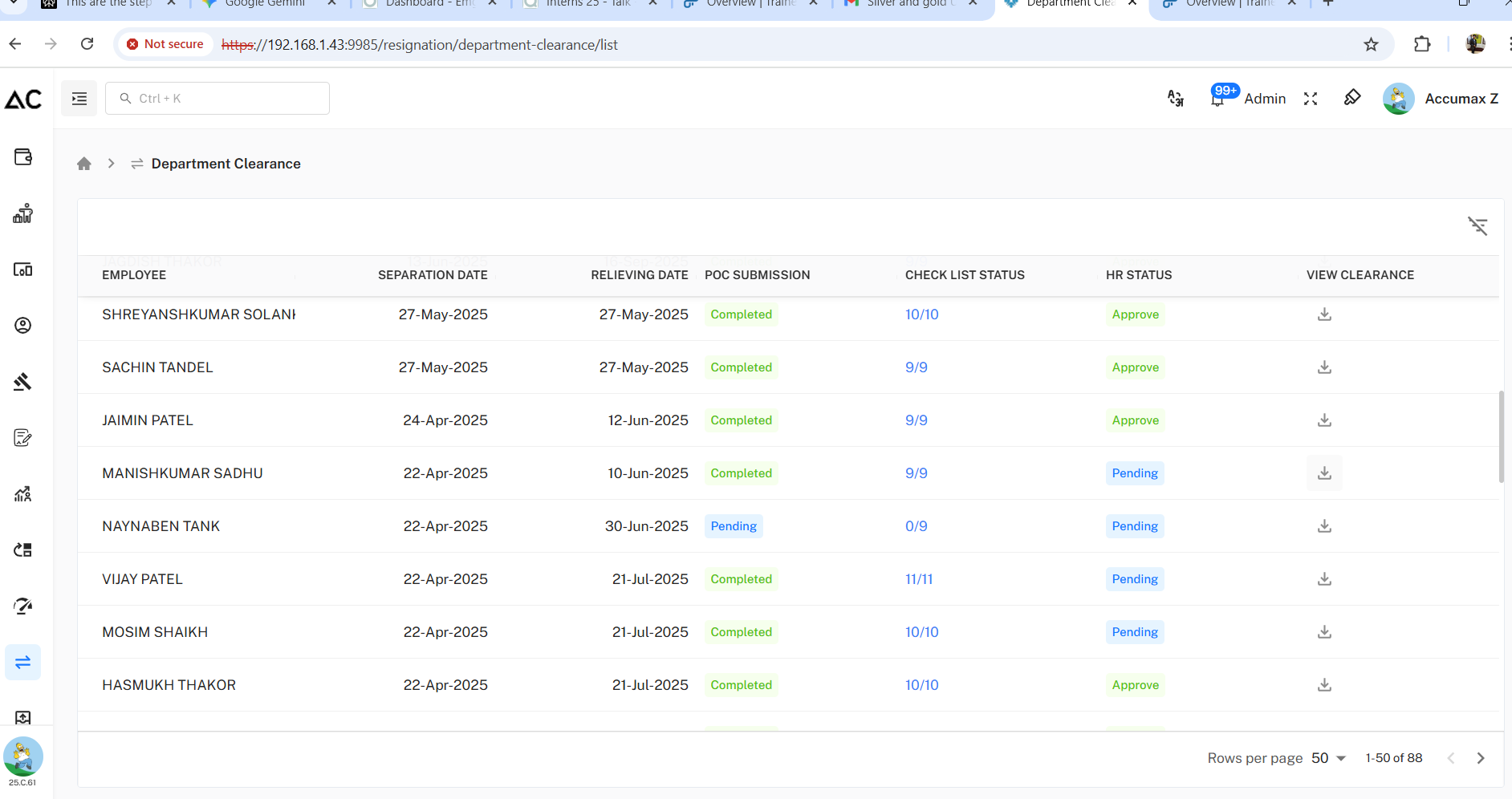
Task: Open the notifications bell icon
Action: pyautogui.click(x=1217, y=99)
